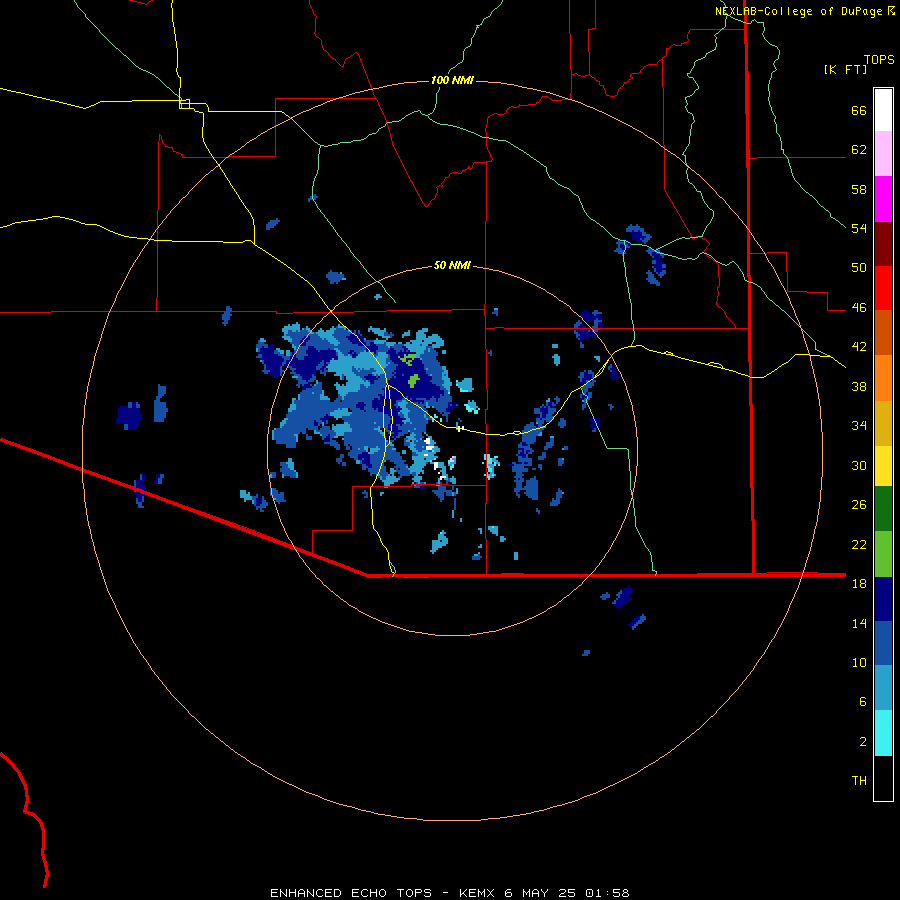Click the "100 NMI" range ring label
The width and height of the screenshot is (900, 900).
[x=452, y=80]
